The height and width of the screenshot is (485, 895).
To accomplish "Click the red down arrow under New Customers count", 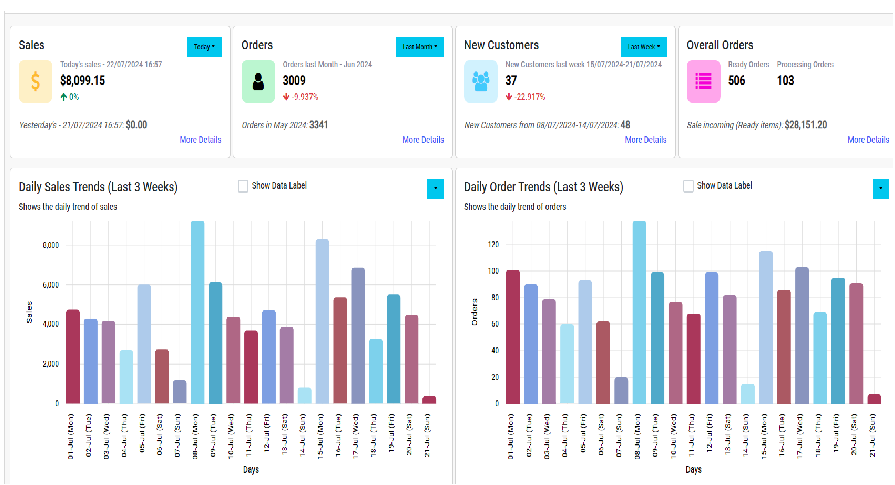I will point(509,97).
